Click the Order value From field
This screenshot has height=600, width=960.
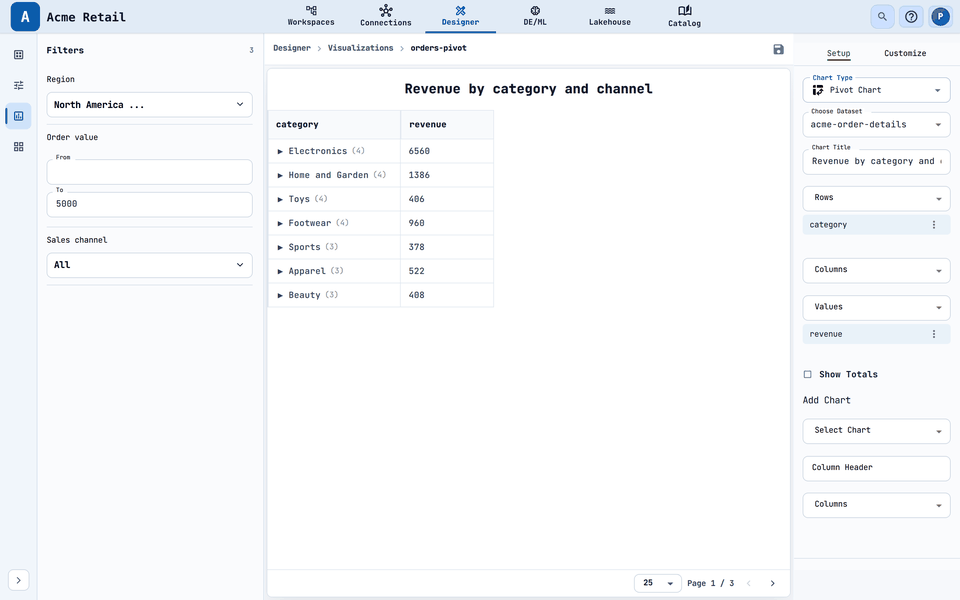point(149,172)
